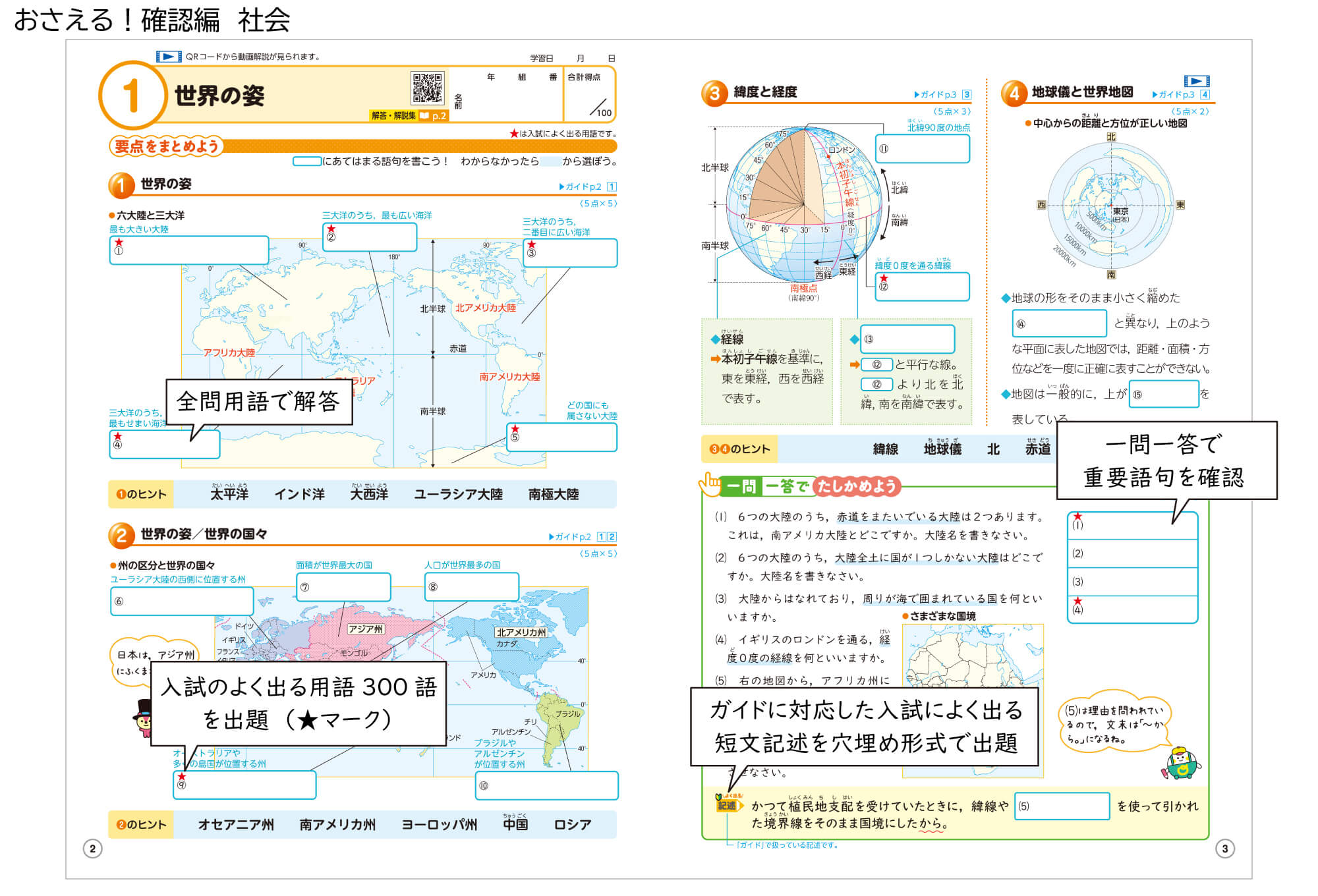Click the (3) answer row in 一問一答 column
Image resolution: width=1318 pixels, height=896 pixels.
(x=1132, y=582)
